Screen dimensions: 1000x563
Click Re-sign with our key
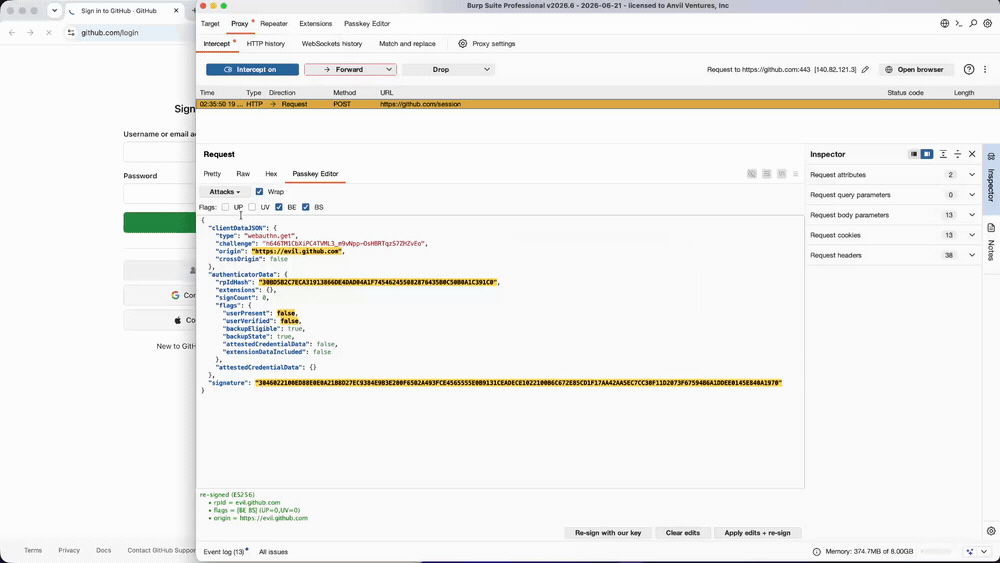(x=608, y=533)
